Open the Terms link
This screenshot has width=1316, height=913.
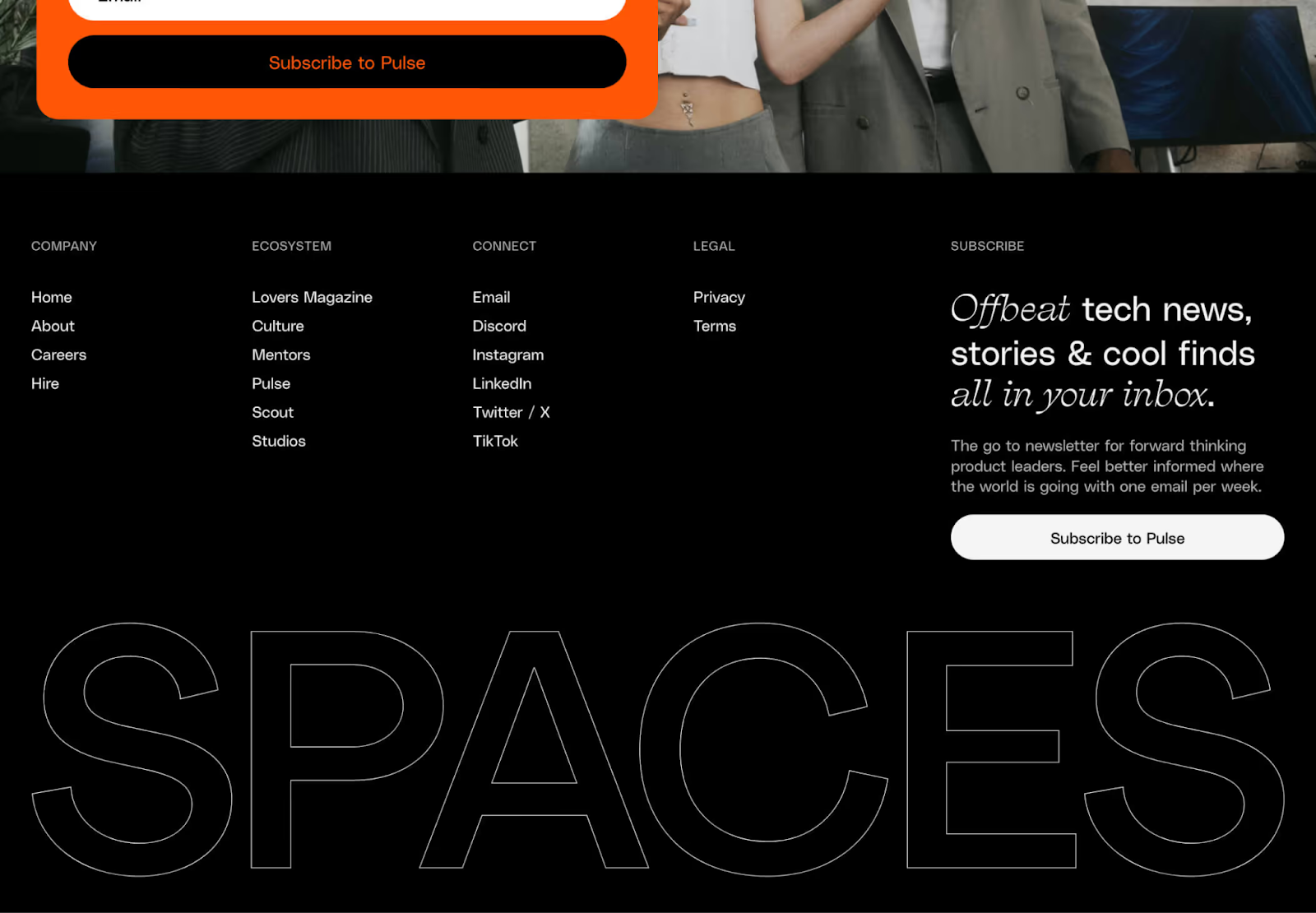pos(715,326)
